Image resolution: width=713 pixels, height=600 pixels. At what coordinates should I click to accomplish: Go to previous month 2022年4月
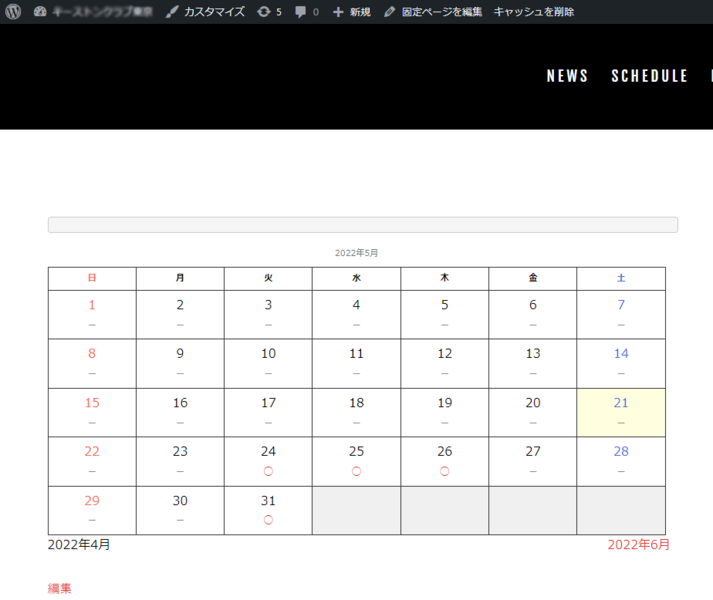[79, 545]
